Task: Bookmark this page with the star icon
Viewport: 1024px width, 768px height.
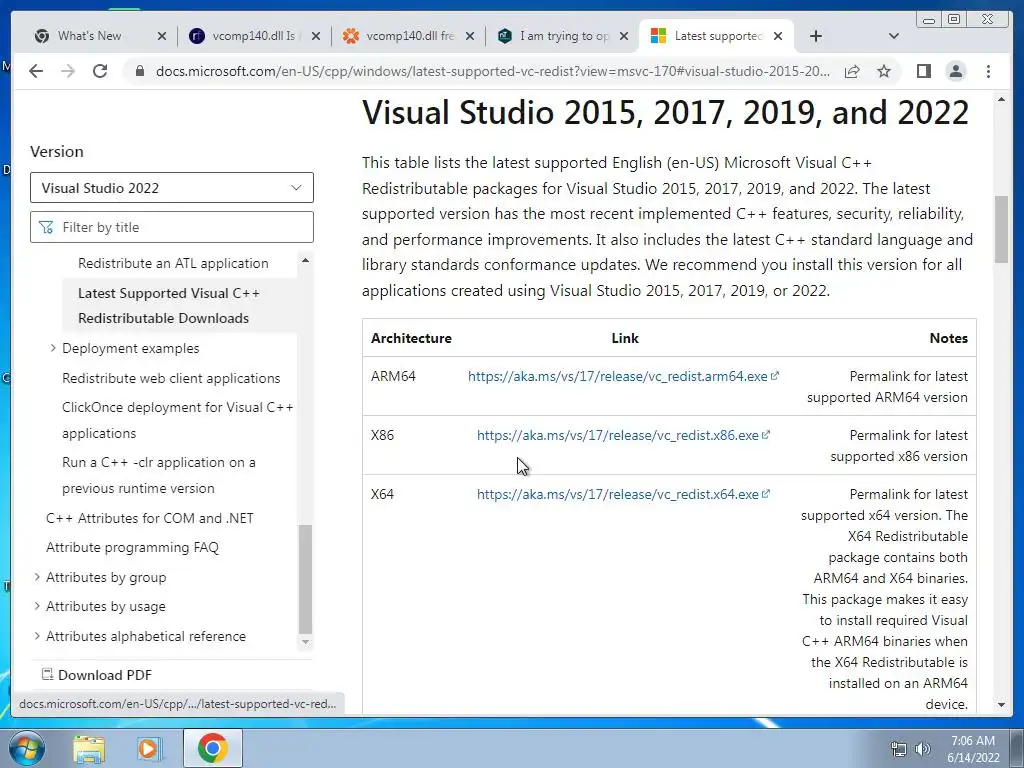Action: click(x=884, y=71)
